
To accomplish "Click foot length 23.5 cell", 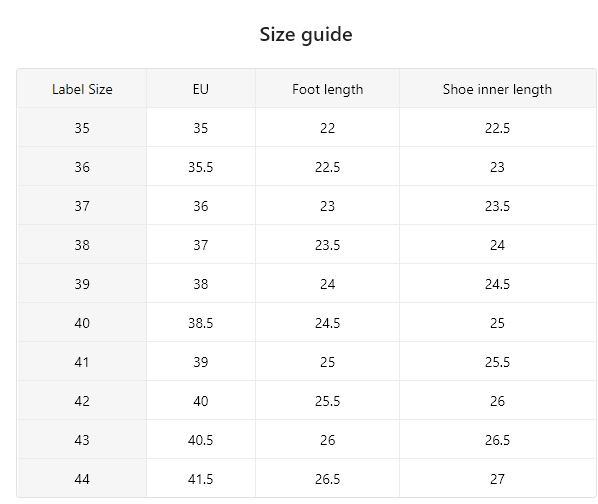I will [327, 245].
